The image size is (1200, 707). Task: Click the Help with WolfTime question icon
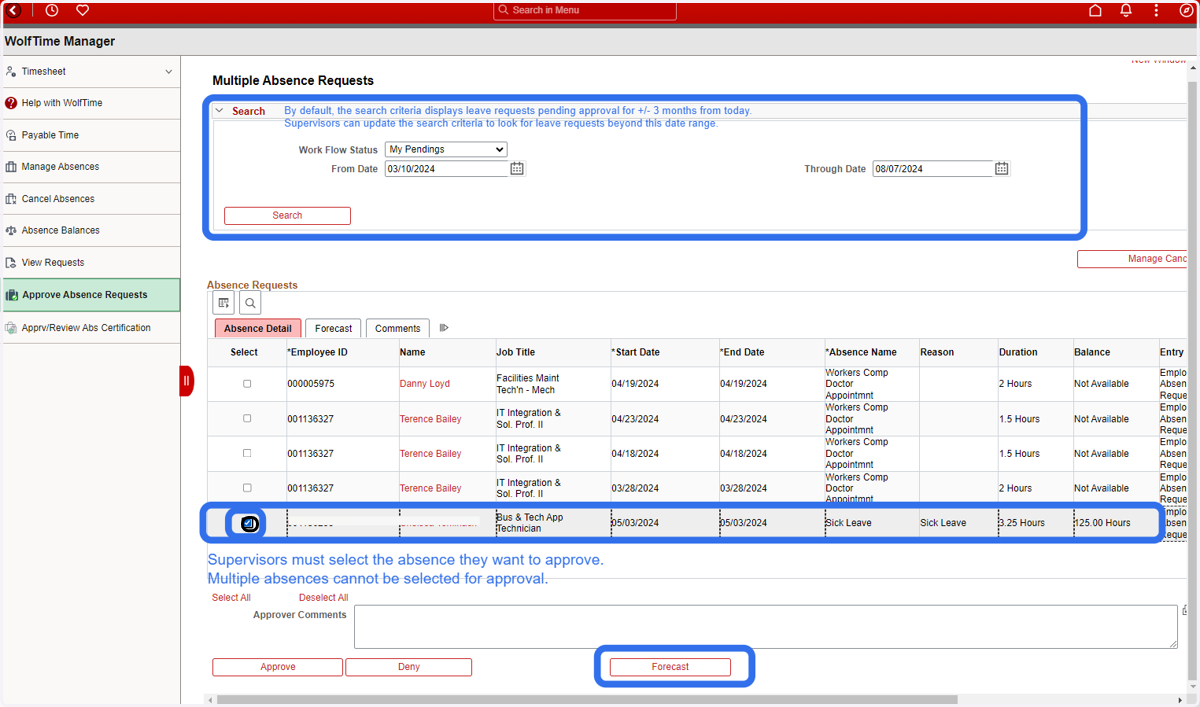point(11,103)
